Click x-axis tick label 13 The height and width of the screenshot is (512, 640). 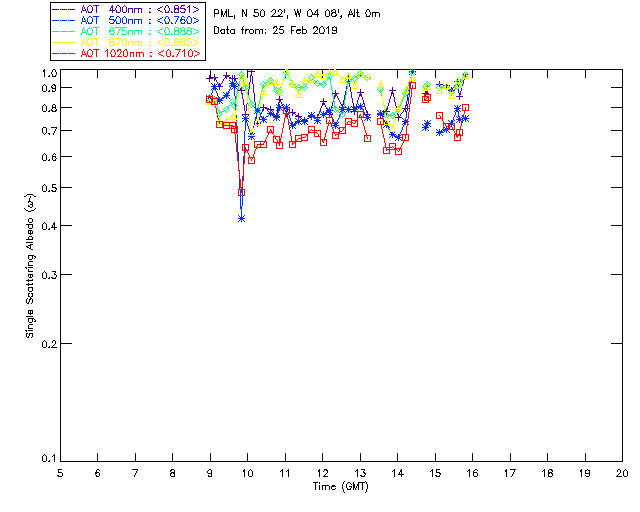360,473
